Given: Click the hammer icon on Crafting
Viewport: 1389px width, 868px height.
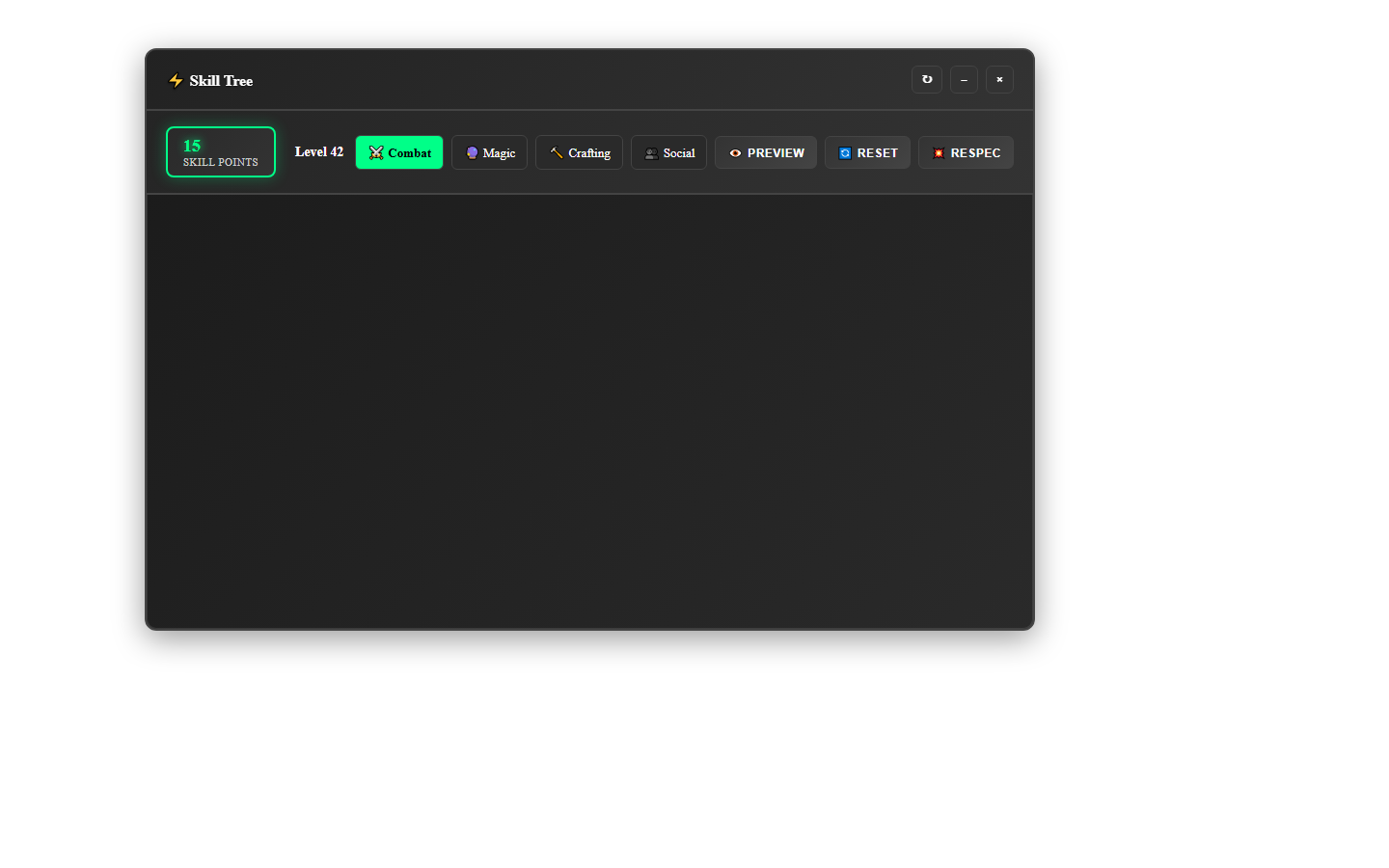Looking at the screenshot, I should [x=557, y=153].
